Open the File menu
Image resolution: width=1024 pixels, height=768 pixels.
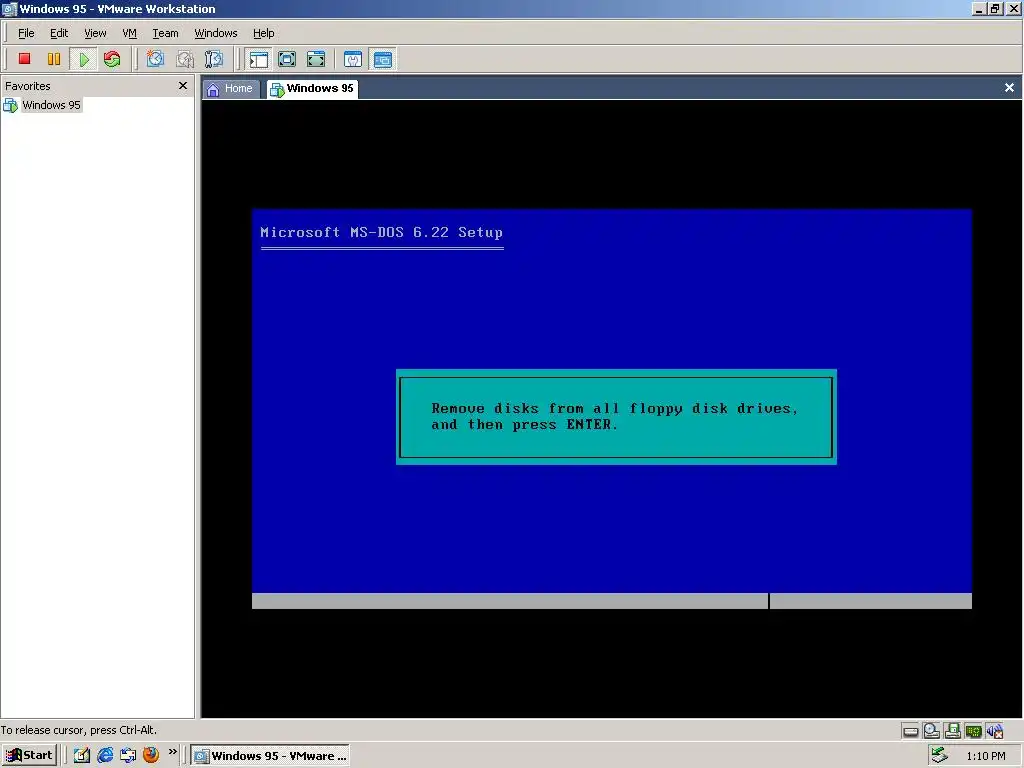tap(26, 33)
